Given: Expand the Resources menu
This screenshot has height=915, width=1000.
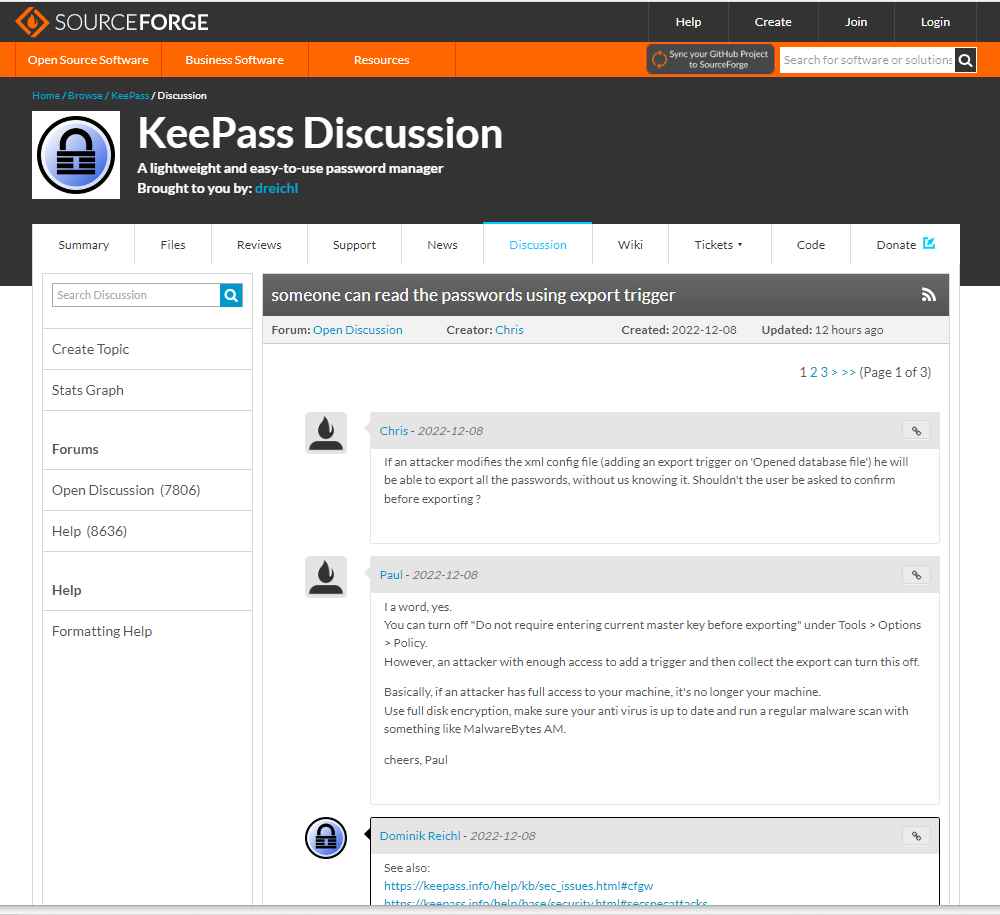Looking at the screenshot, I should (381, 60).
